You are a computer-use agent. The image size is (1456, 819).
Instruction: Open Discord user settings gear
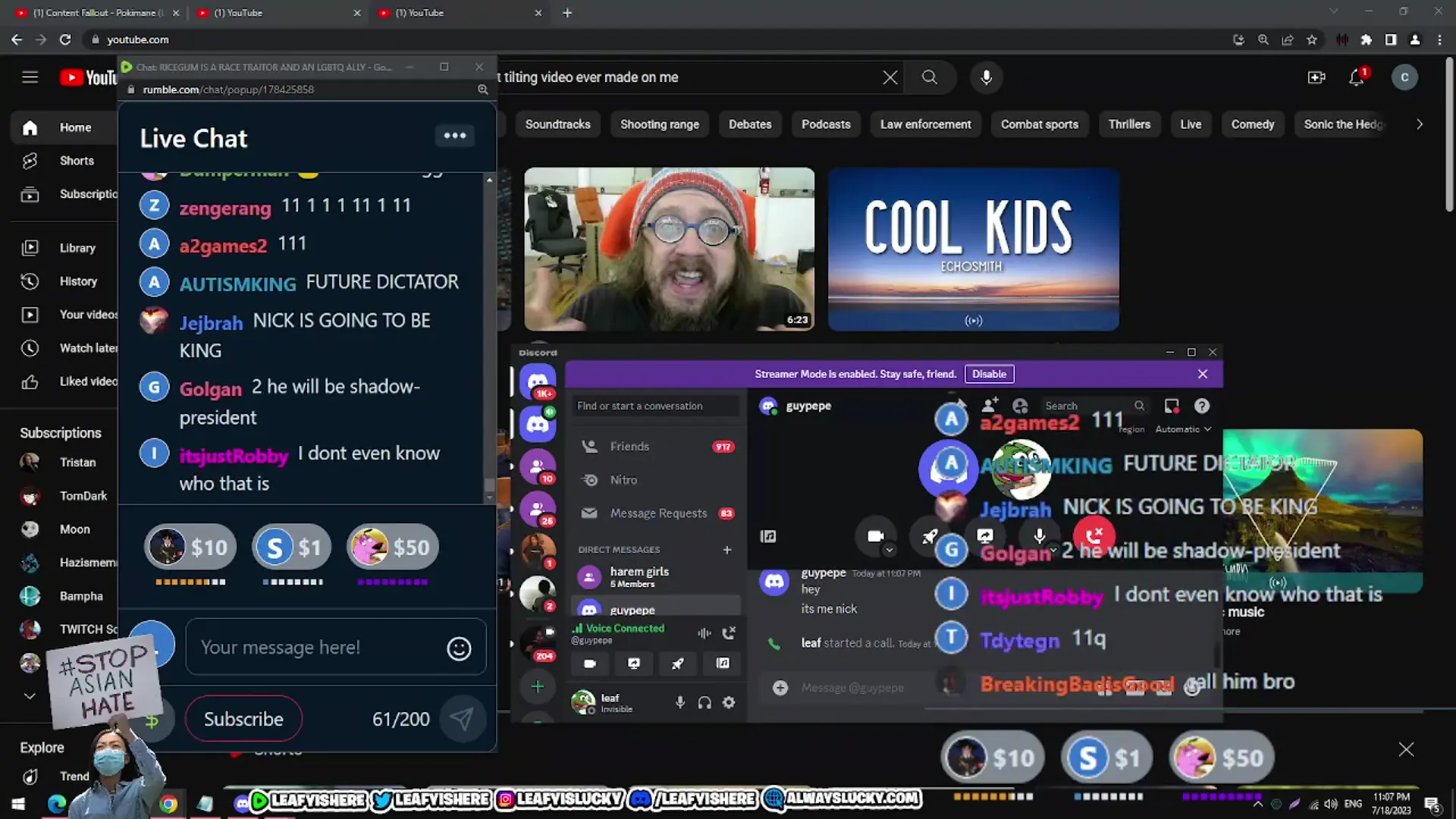[x=729, y=703]
